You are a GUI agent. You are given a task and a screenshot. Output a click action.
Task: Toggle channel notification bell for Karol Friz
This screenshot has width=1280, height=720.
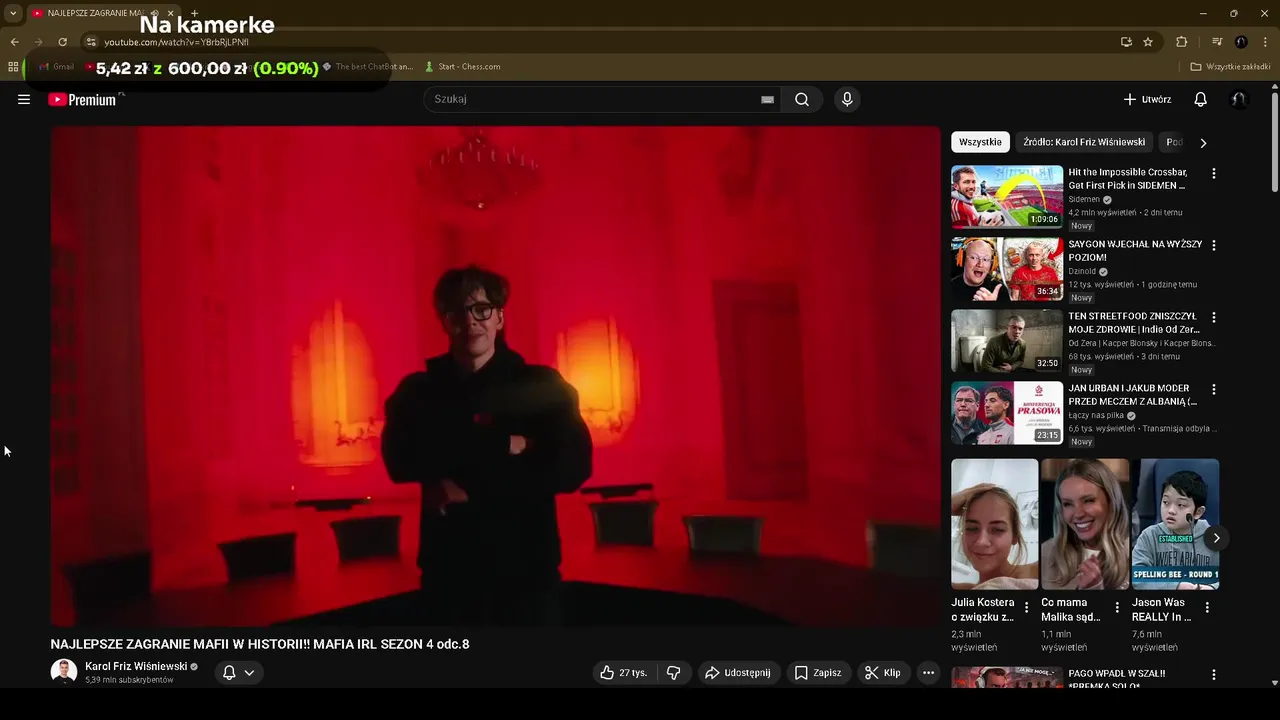point(229,673)
